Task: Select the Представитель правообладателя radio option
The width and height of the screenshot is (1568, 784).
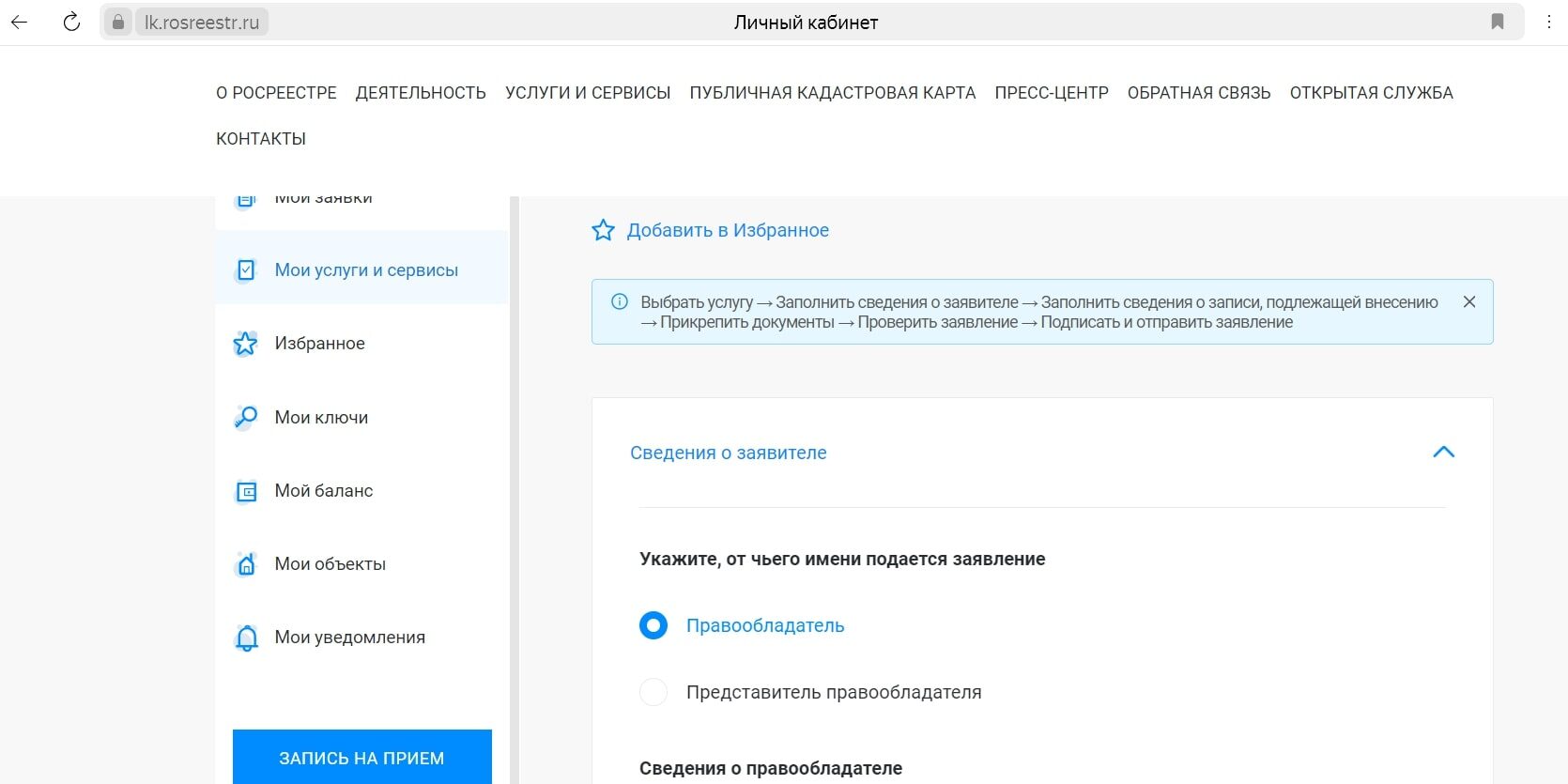Action: pyautogui.click(x=653, y=692)
